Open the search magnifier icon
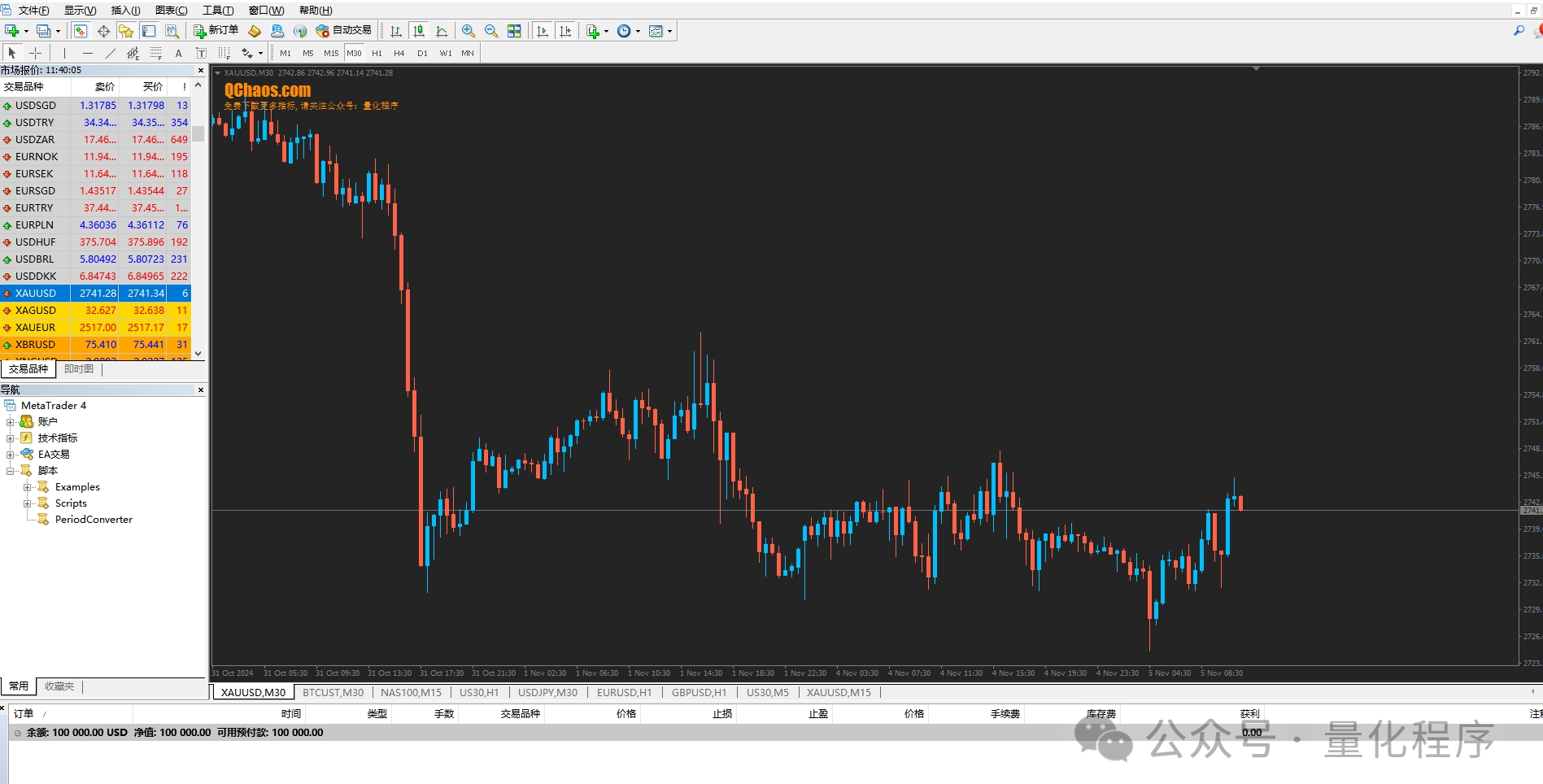The image size is (1543, 784). 1518,31
